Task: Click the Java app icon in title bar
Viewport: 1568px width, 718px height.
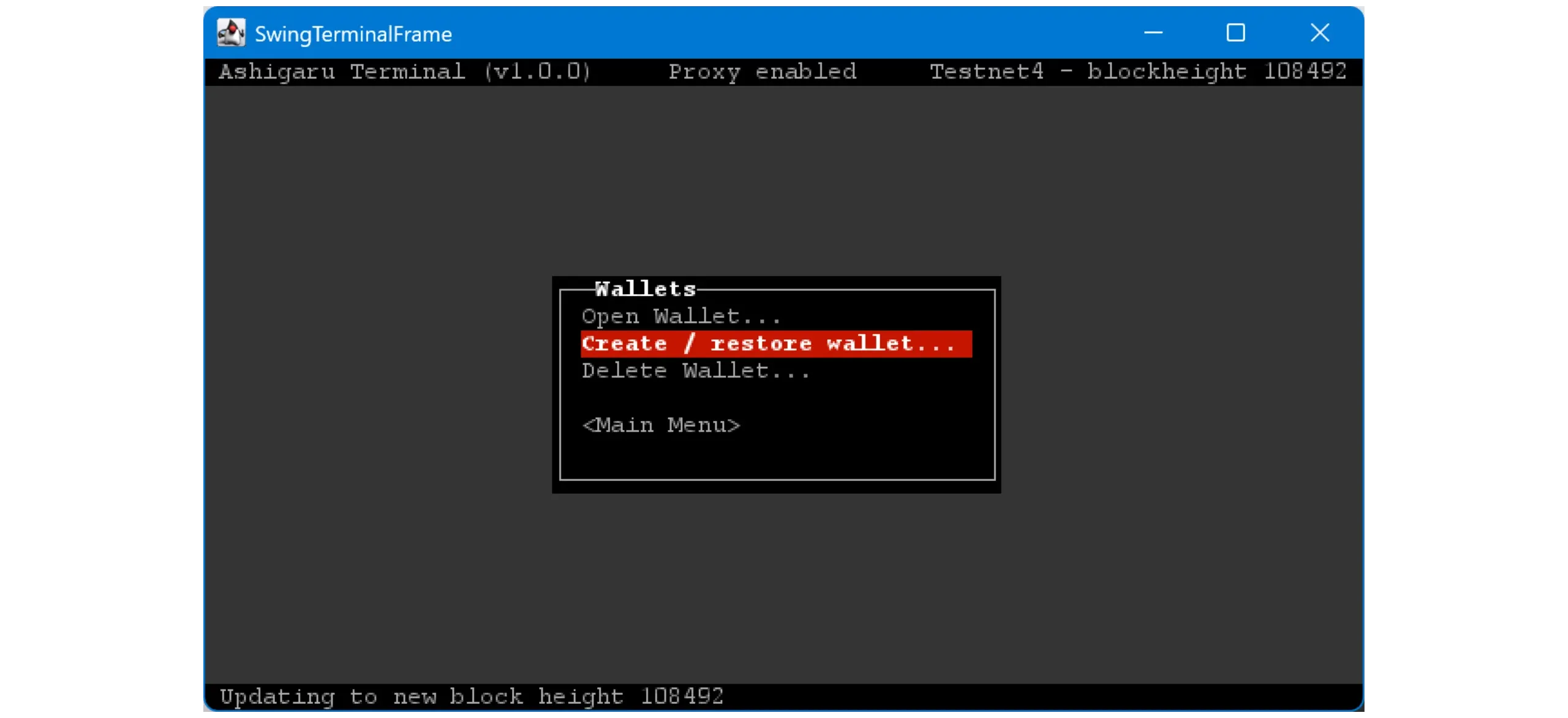Action: click(x=231, y=32)
